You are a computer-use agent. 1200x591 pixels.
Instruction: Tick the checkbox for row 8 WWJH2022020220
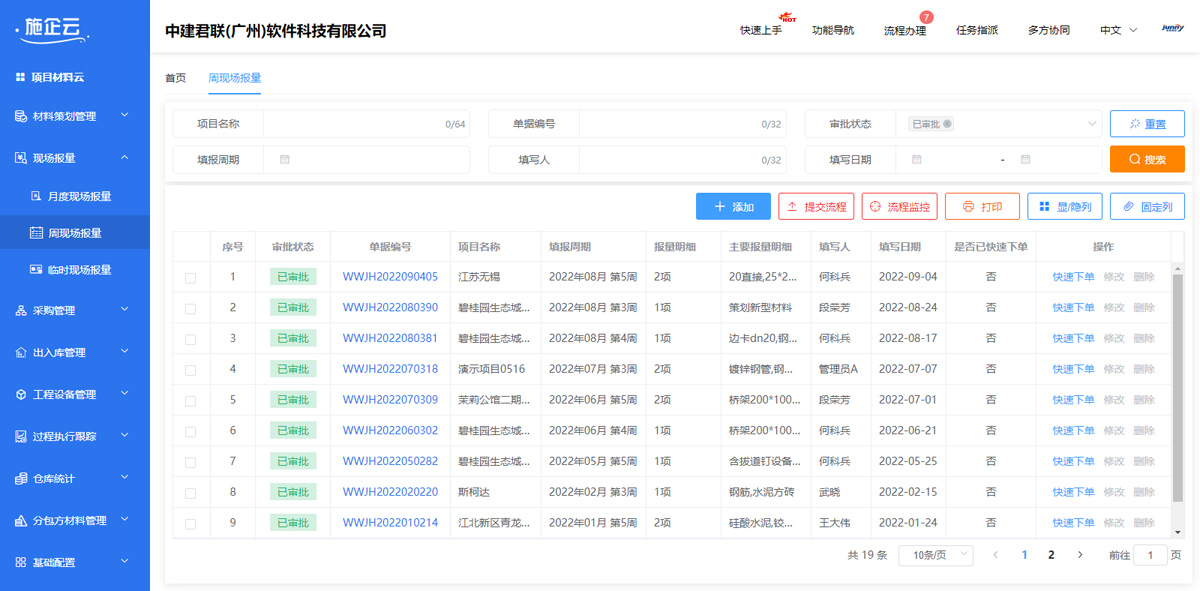[191, 493]
